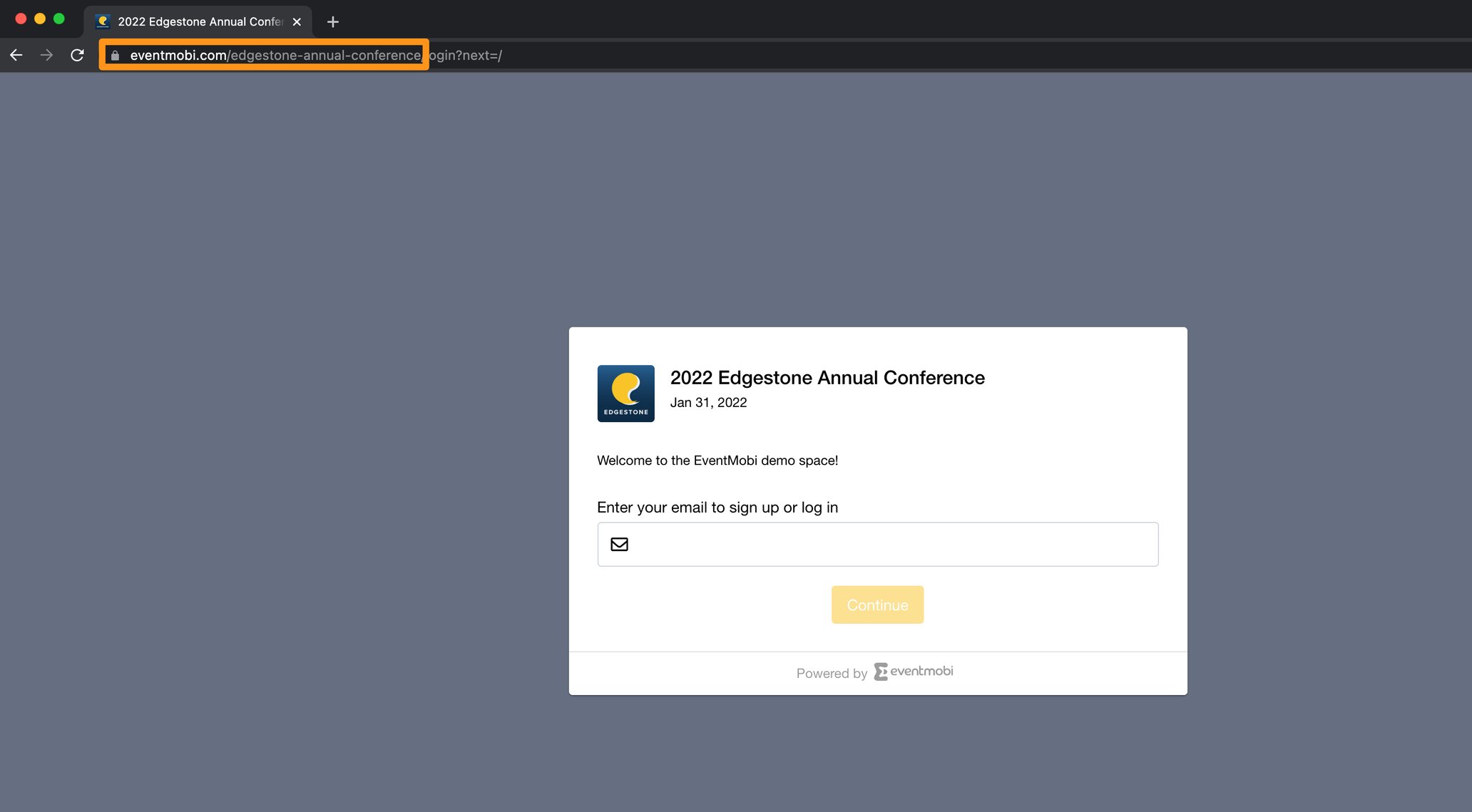Image resolution: width=1472 pixels, height=812 pixels.
Task: Click the Jan 31, 2022 date text
Action: pyautogui.click(x=709, y=402)
